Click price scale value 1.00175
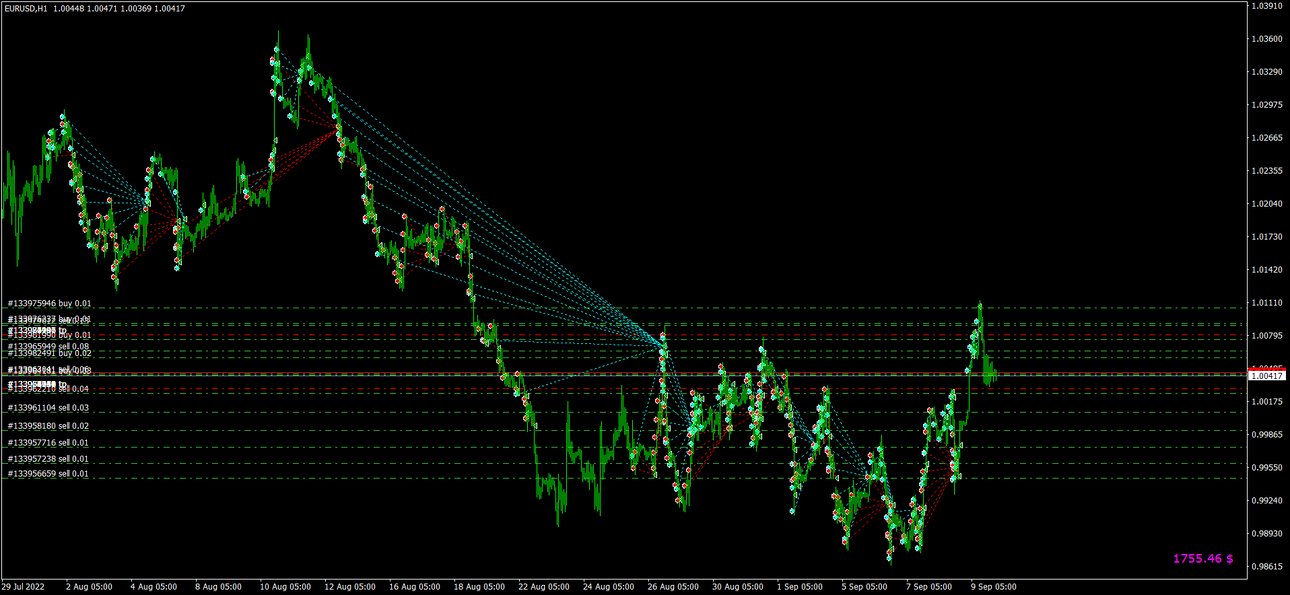The width and height of the screenshot is (1290, 595). click(x=1268, y=402)
